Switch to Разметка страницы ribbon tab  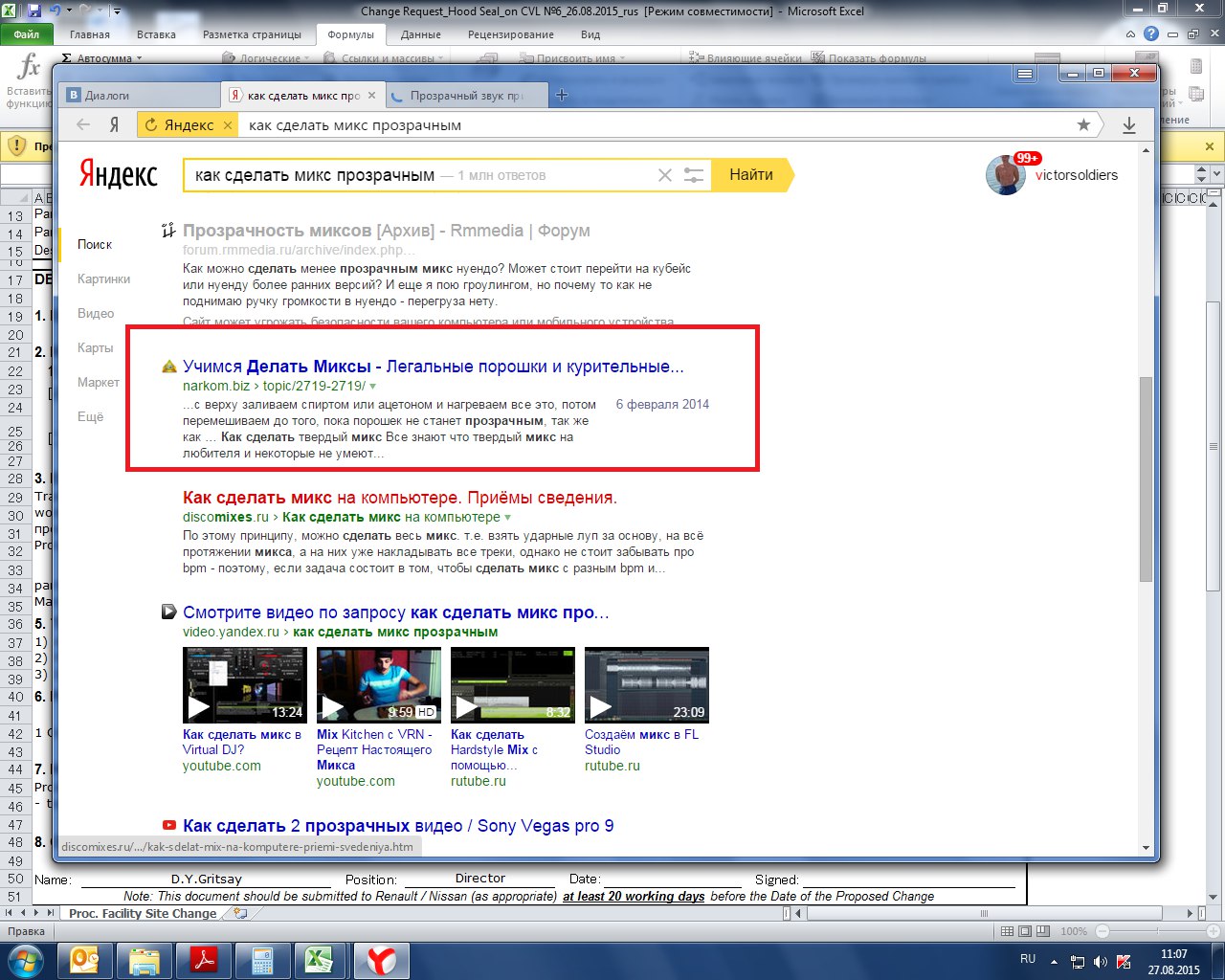click(x=252, y=34)
